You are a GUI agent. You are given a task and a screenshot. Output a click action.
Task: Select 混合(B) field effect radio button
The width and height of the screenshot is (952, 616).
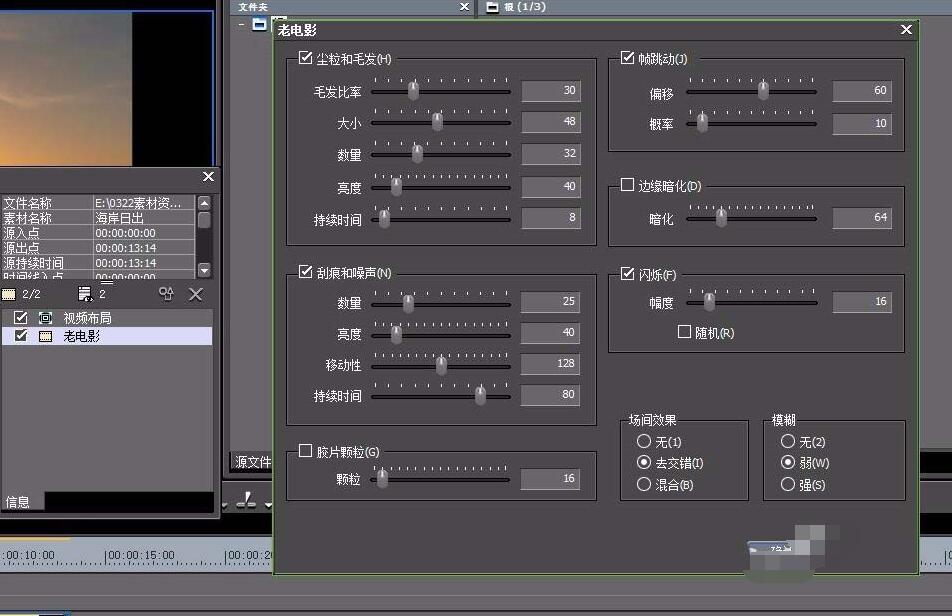coord(644,485)
